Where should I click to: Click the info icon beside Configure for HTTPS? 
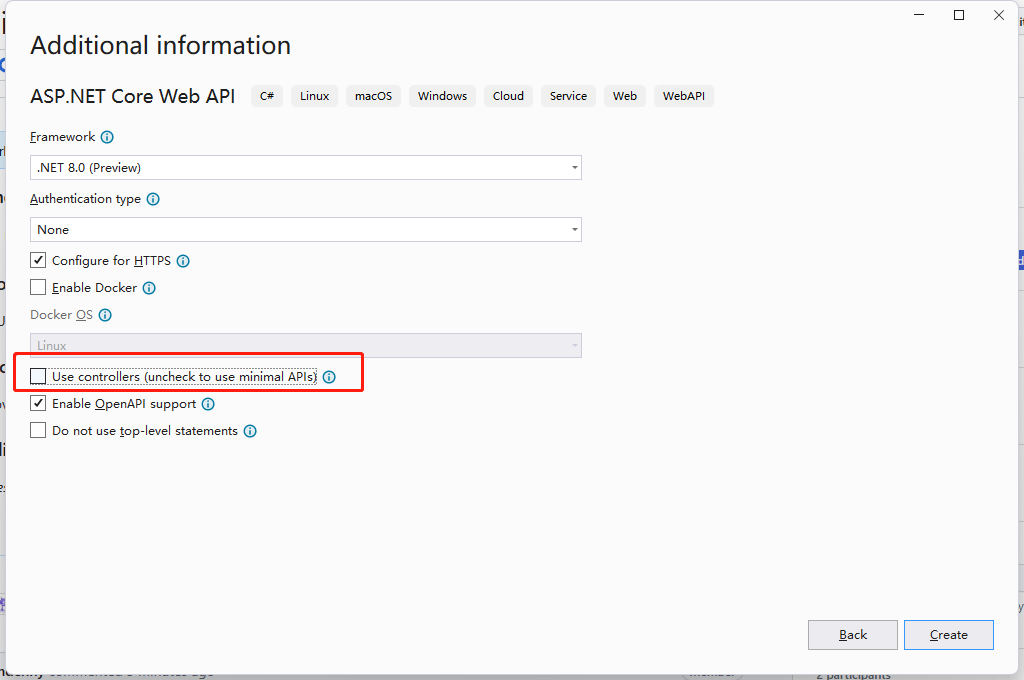coord(182,260)
